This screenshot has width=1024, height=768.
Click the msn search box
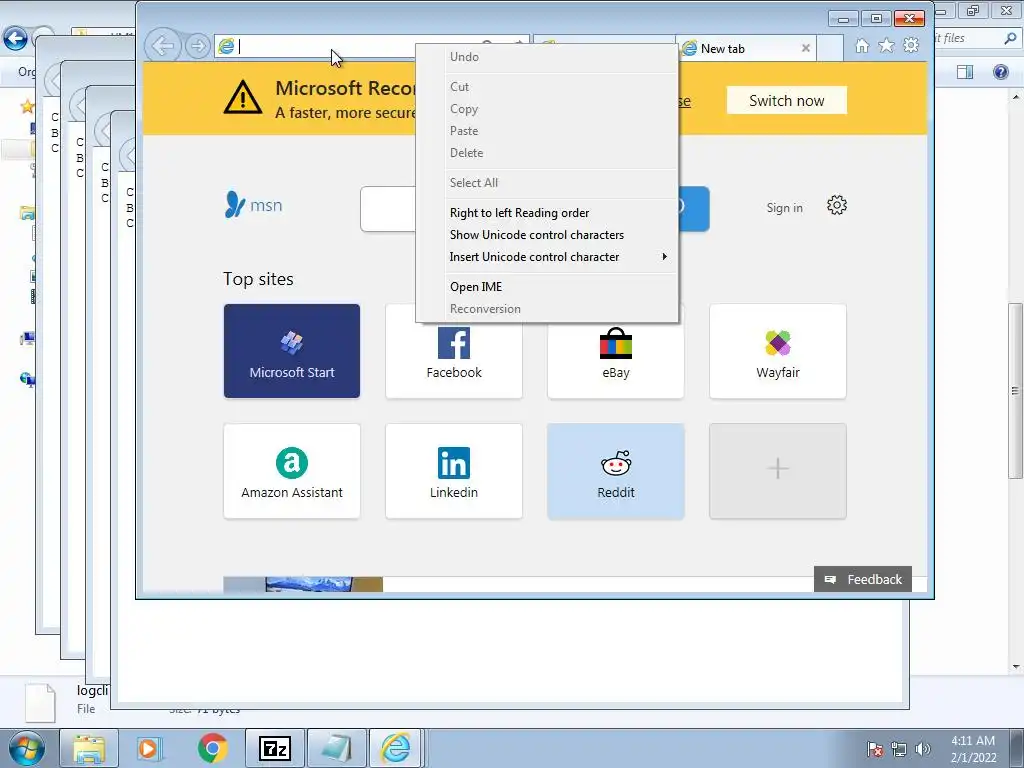(388, 209)
